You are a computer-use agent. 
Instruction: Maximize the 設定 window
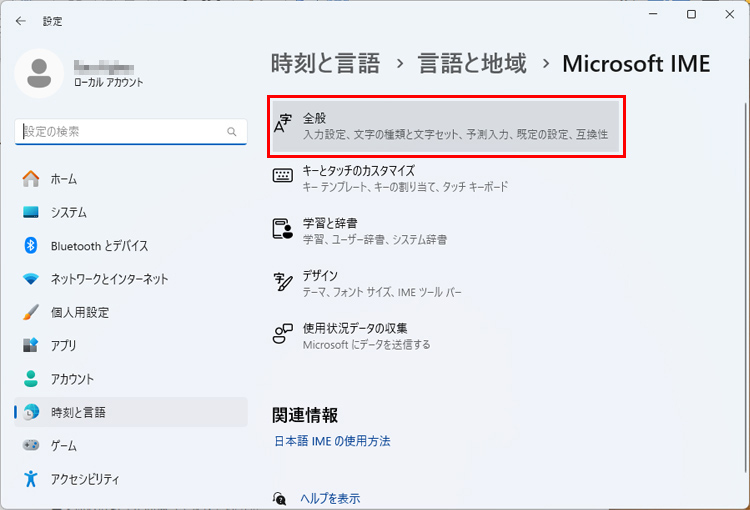click(691, 14)
